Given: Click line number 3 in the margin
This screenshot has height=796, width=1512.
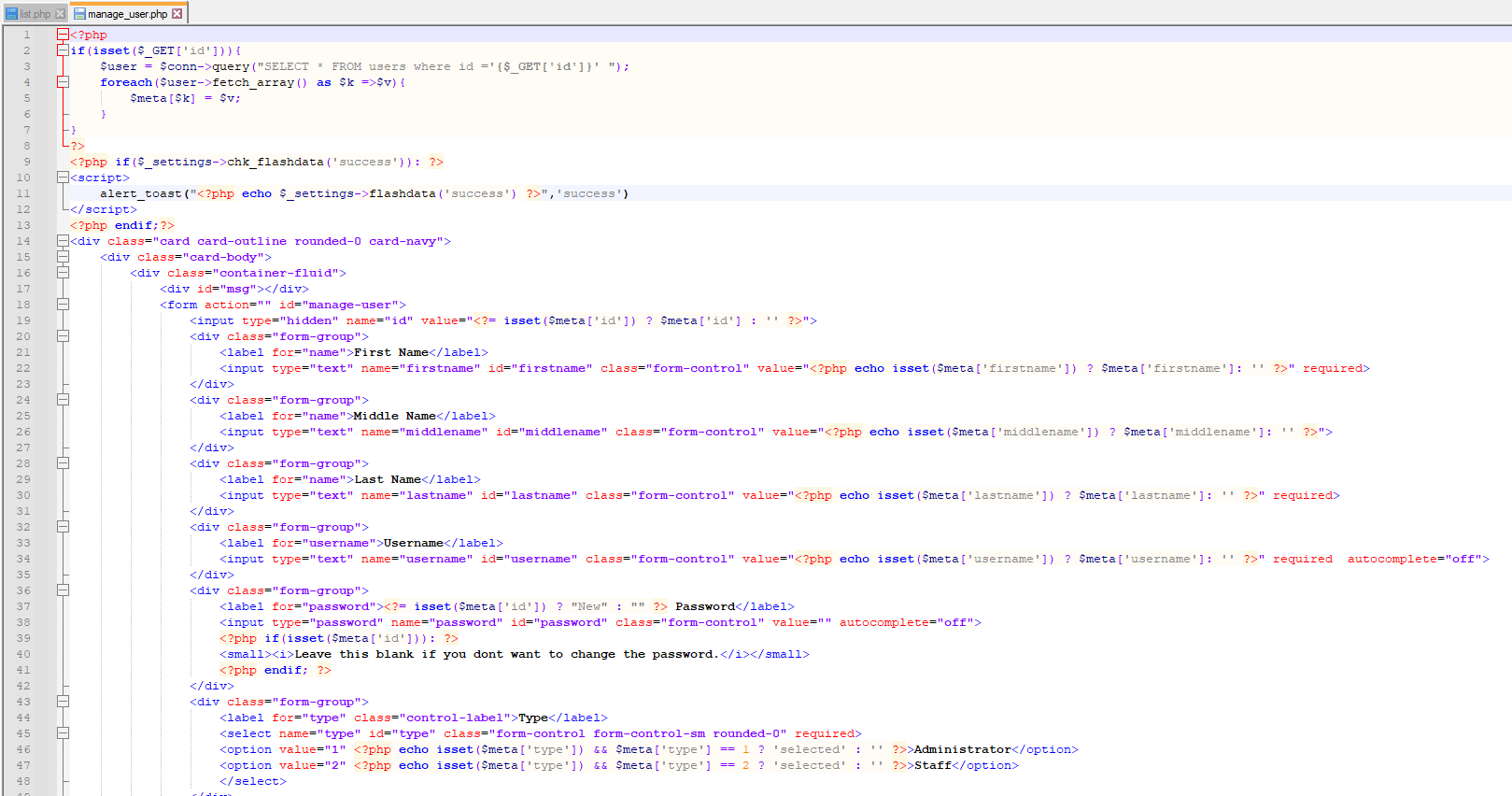Looking at the screenshot, I should pyautogui.click(x=27, y=66).
